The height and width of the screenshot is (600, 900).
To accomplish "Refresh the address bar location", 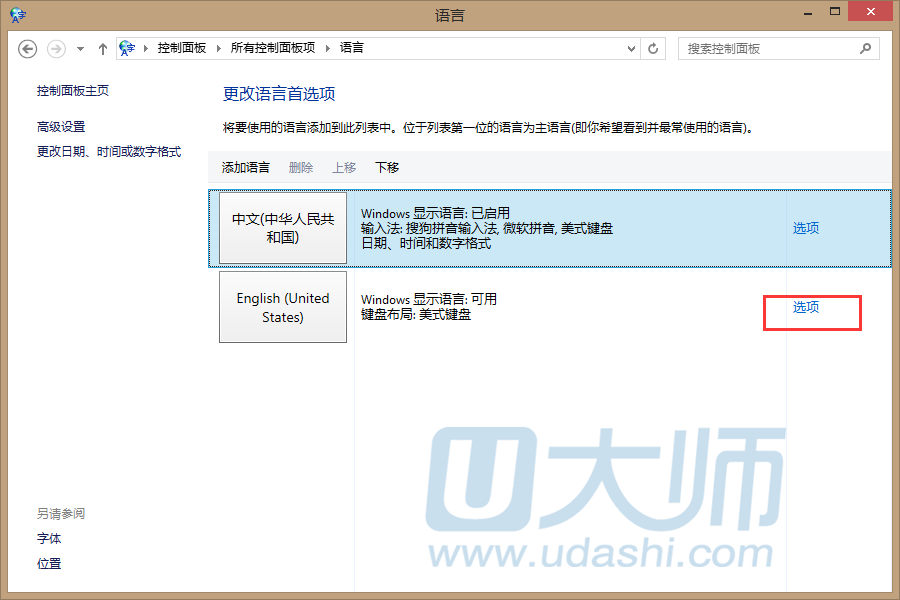I will pyautogui.click(x=654, y=48).
